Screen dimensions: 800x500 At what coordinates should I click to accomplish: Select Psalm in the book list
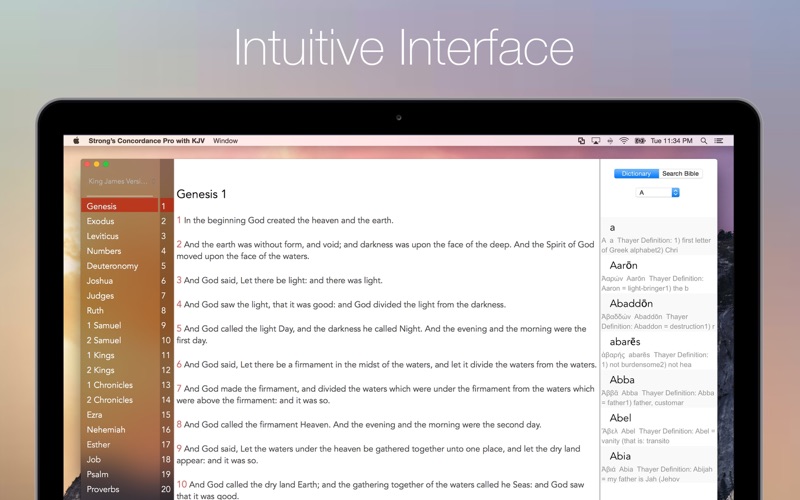[x=120, y=474]
